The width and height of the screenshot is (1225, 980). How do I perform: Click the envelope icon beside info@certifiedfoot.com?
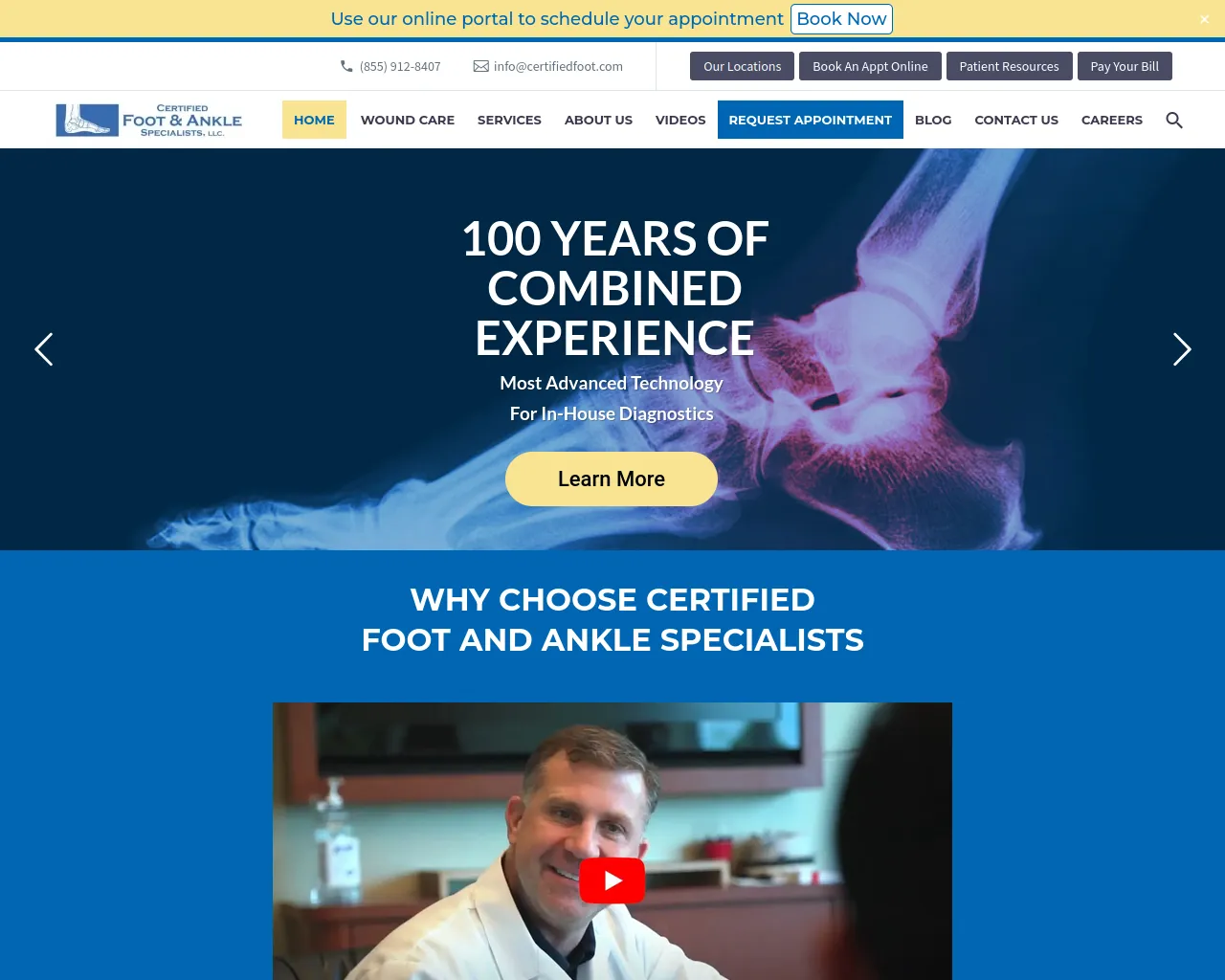[481, 66]
